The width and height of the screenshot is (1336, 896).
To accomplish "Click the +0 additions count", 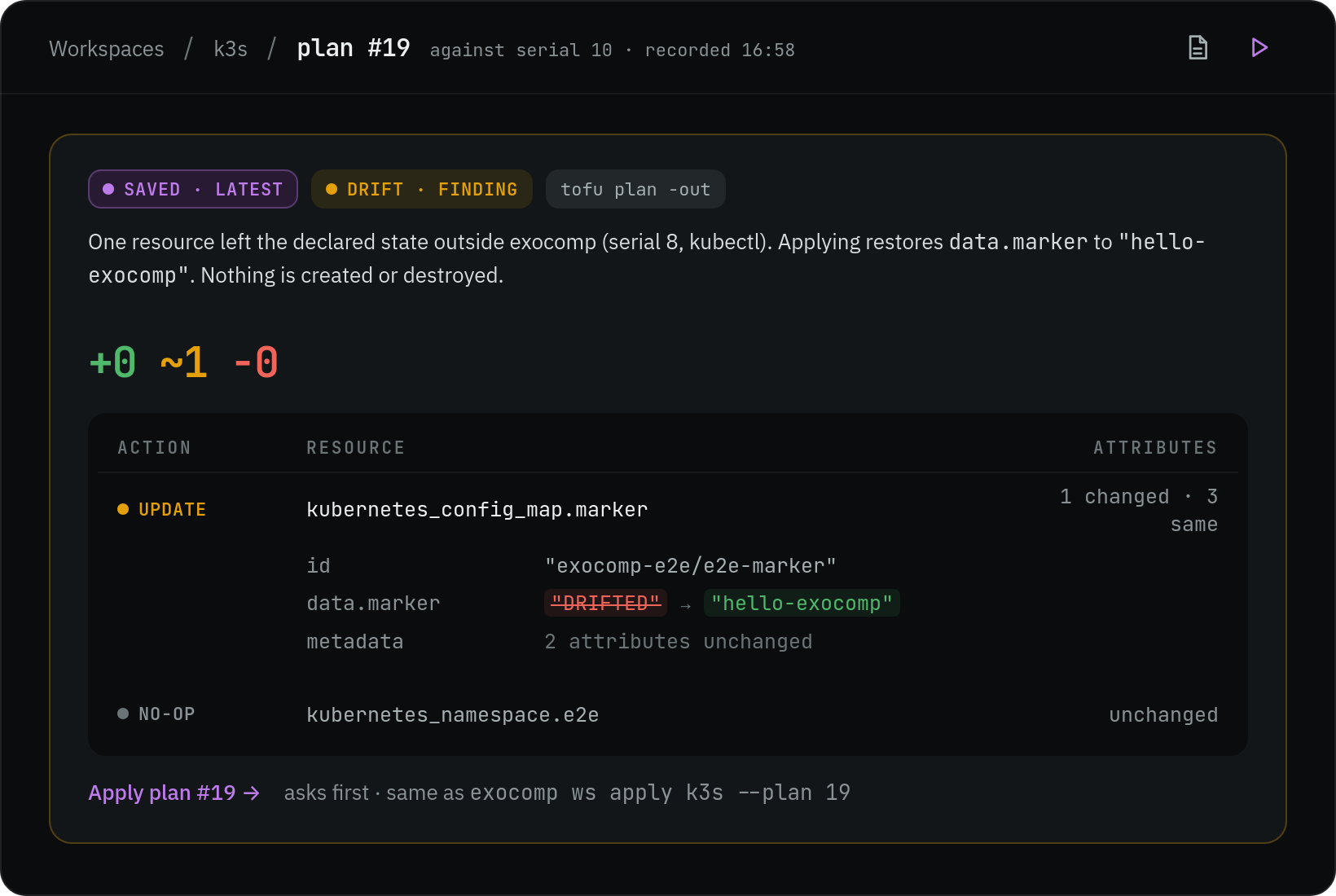I will (113, 362).
